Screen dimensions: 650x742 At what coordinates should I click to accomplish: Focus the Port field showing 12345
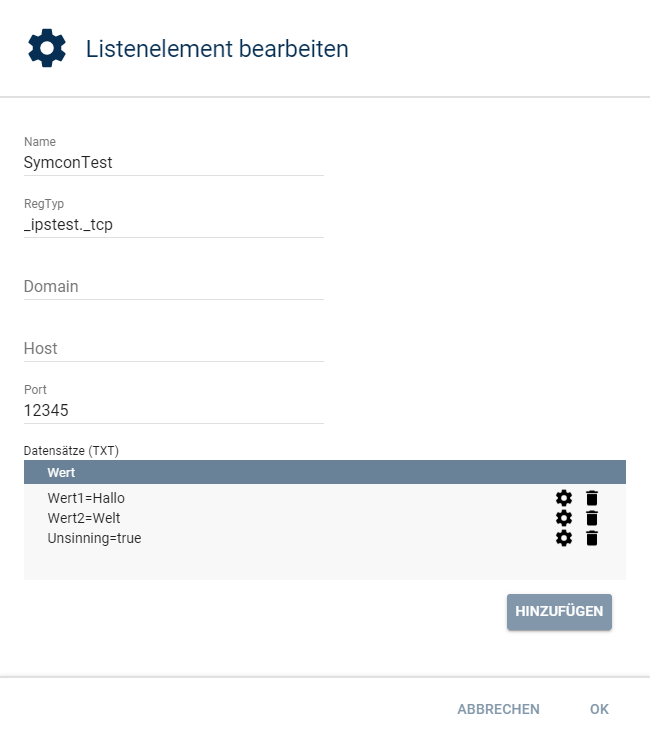(174, 410)
